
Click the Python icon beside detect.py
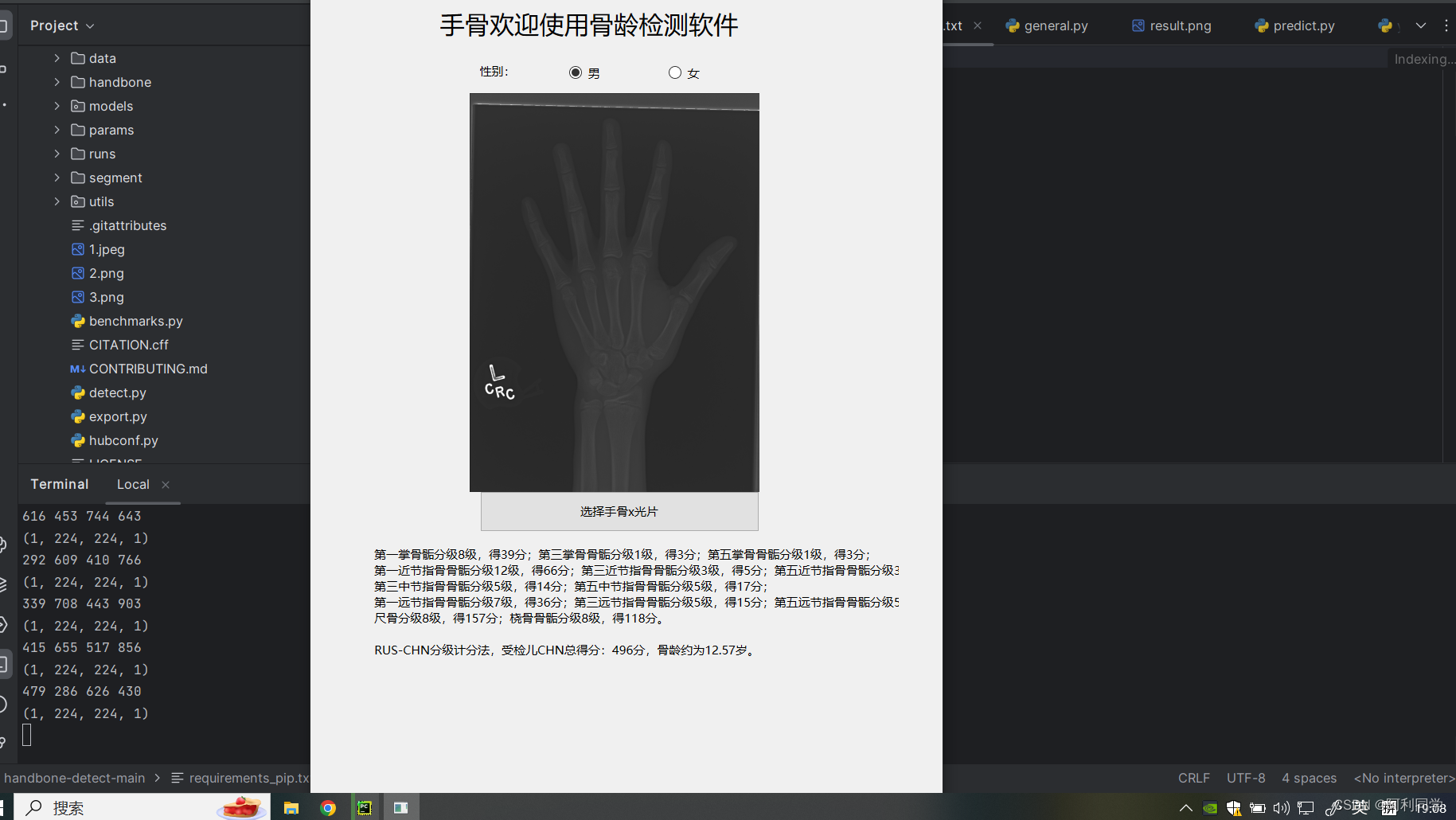[78, 392]
